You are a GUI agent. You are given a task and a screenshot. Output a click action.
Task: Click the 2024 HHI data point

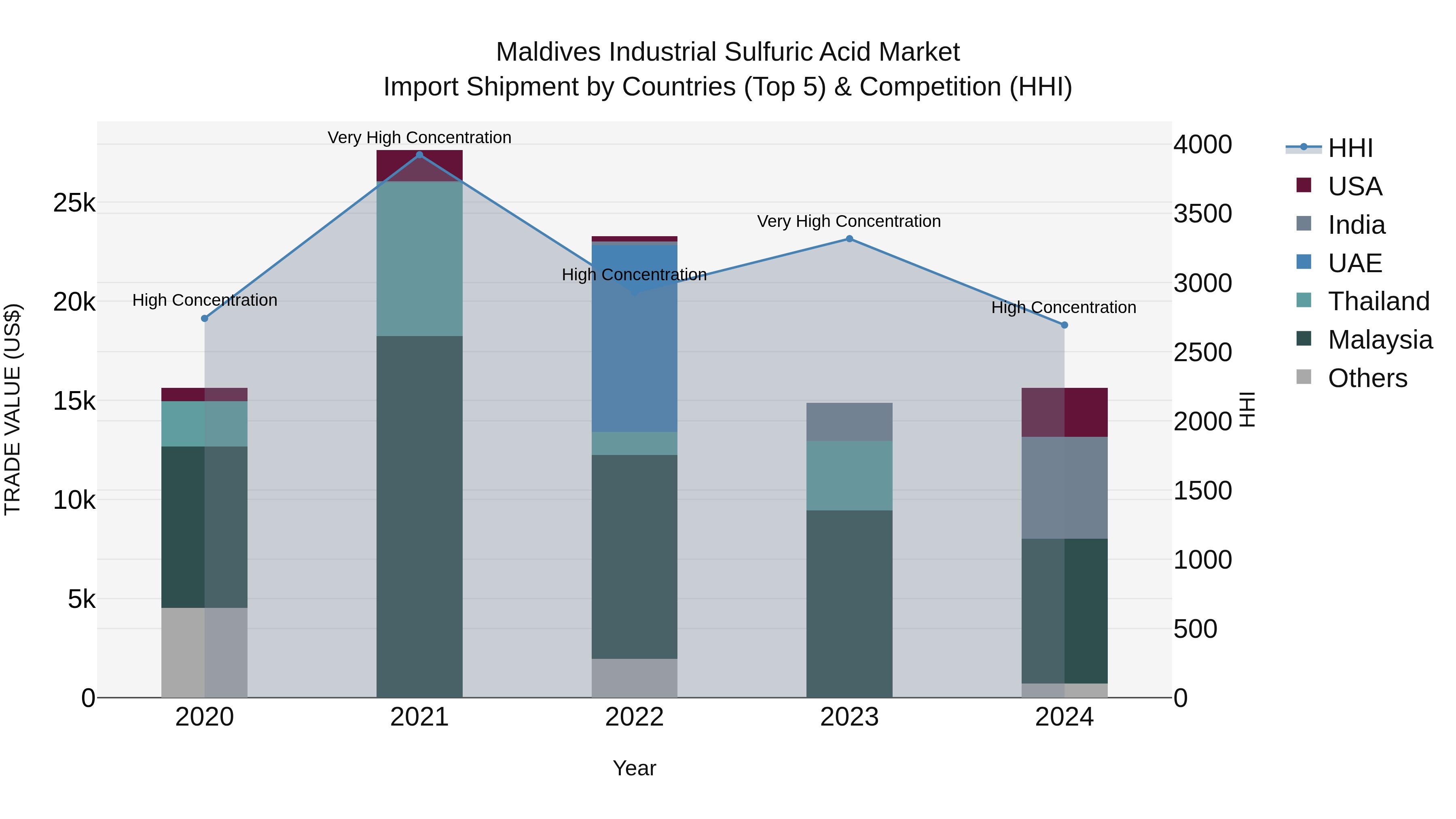[1064, 325]
